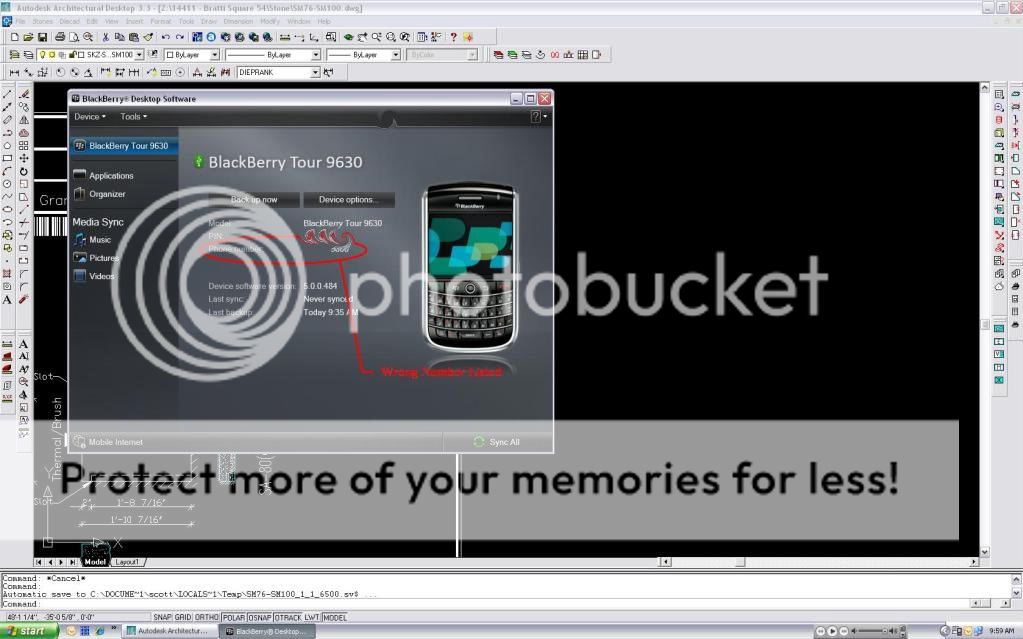Screen dimensions: 1023x639
Task: Click the red question mark Help icon
Action: [x=451, y=37]
